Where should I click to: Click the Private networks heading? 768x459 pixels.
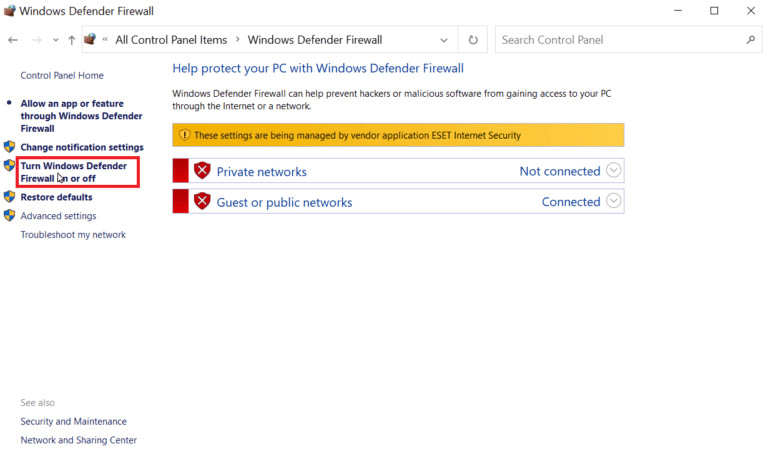(x=262, y=171)
